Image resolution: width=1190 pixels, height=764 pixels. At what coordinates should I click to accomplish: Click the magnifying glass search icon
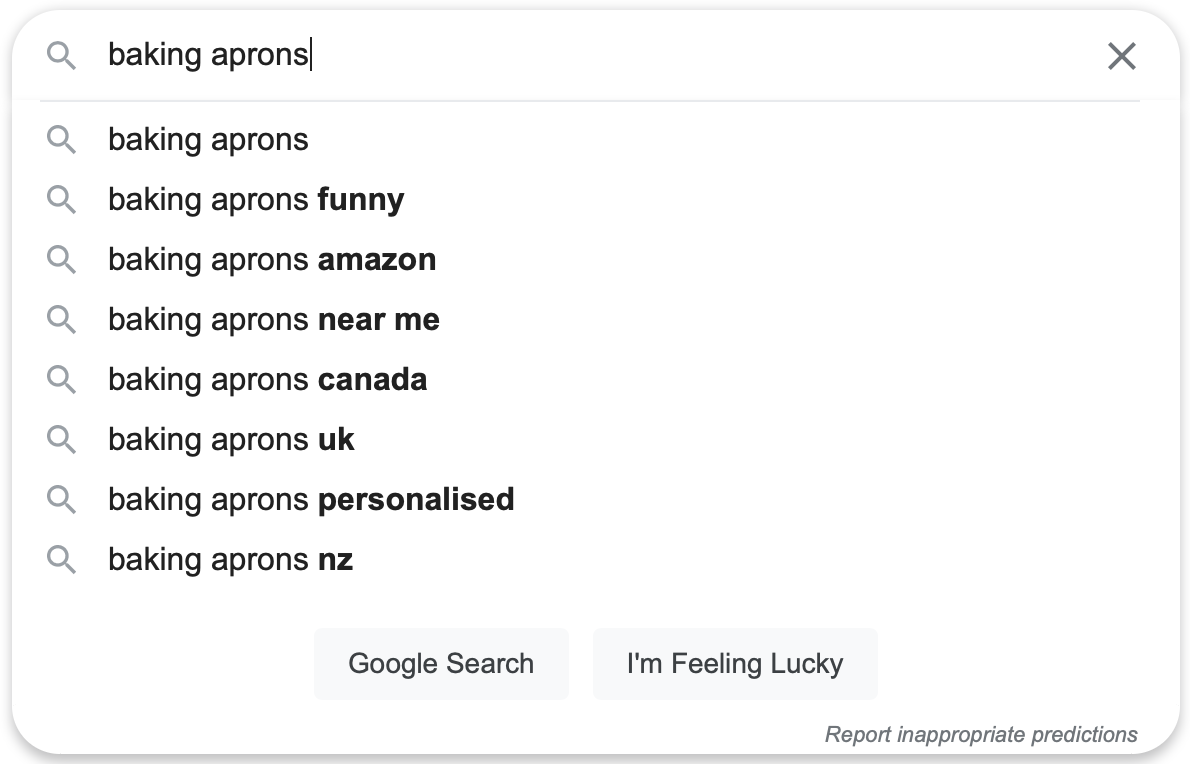[x=62, y=56]
